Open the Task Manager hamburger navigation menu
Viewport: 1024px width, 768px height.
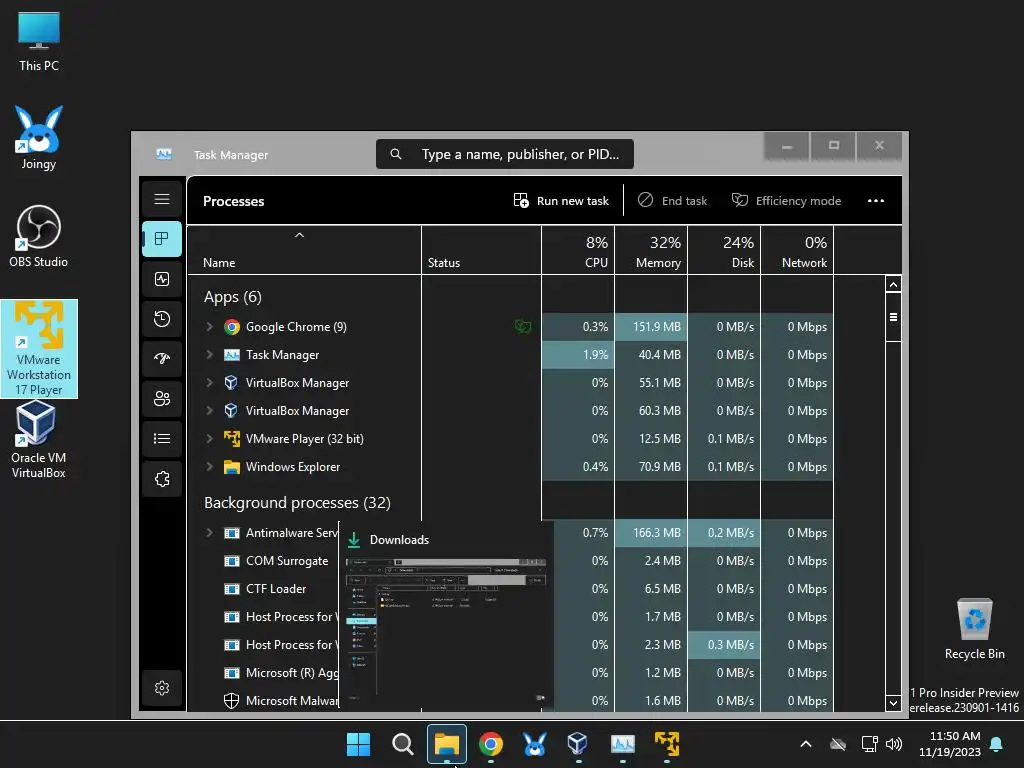point(162,199)
